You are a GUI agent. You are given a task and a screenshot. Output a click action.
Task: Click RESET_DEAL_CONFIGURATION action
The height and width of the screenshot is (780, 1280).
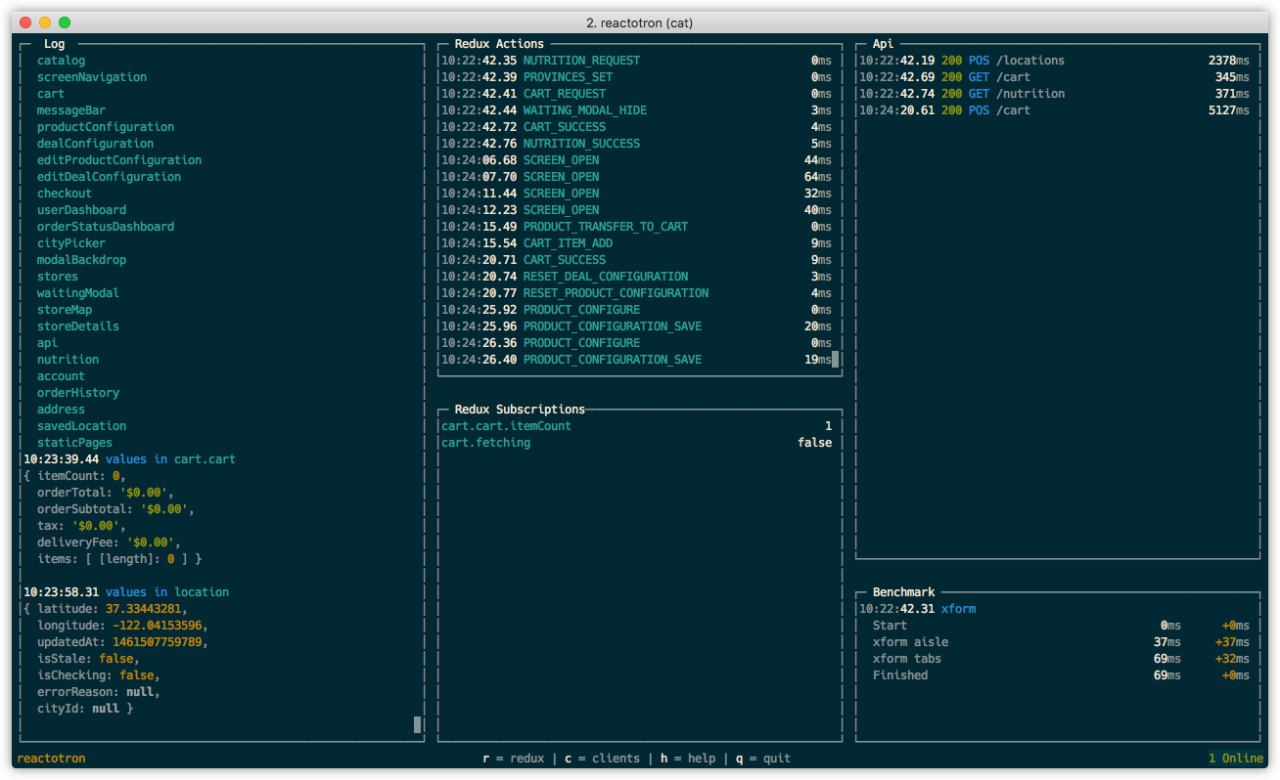[637, 276]
